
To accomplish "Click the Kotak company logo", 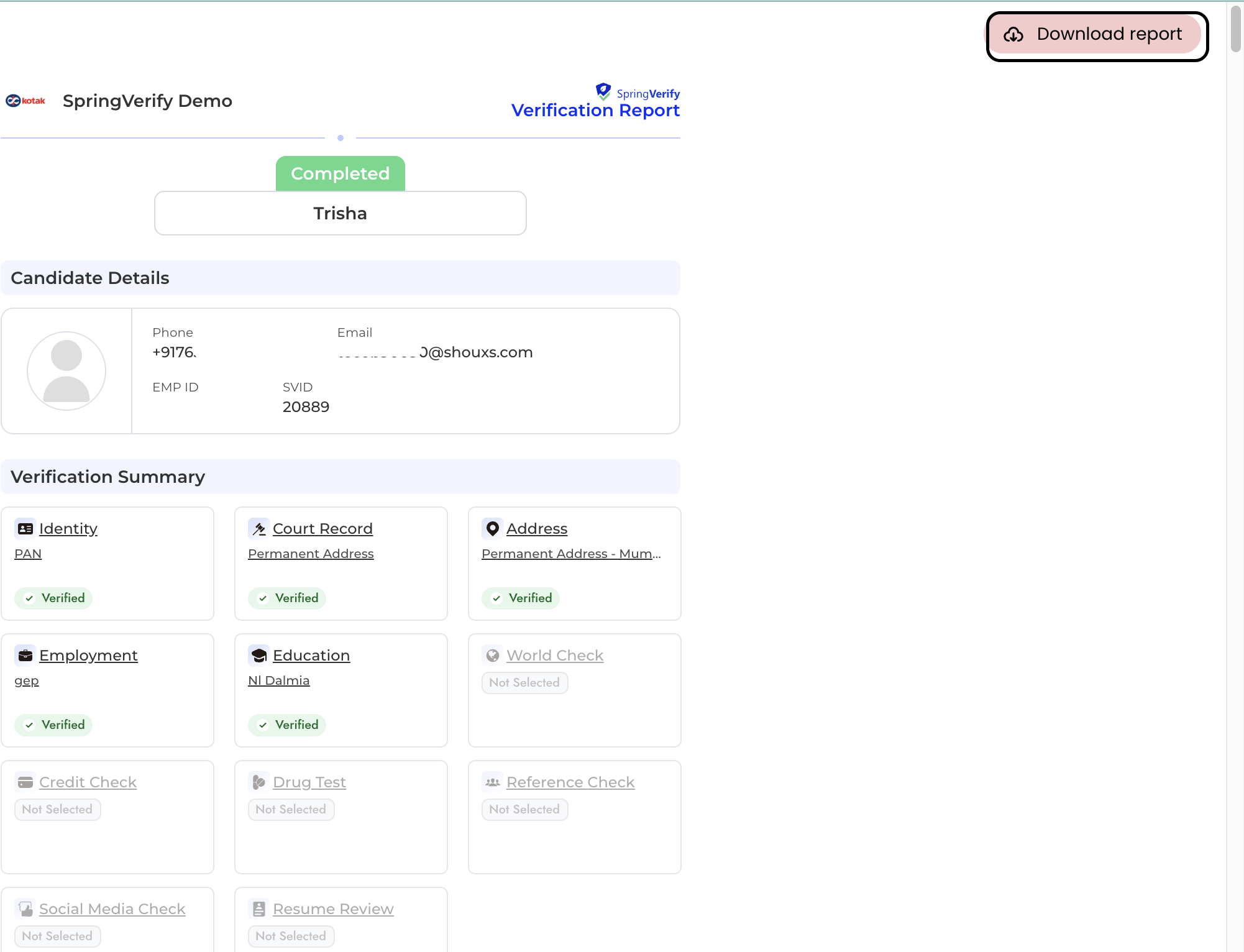I will pos(25,101).
